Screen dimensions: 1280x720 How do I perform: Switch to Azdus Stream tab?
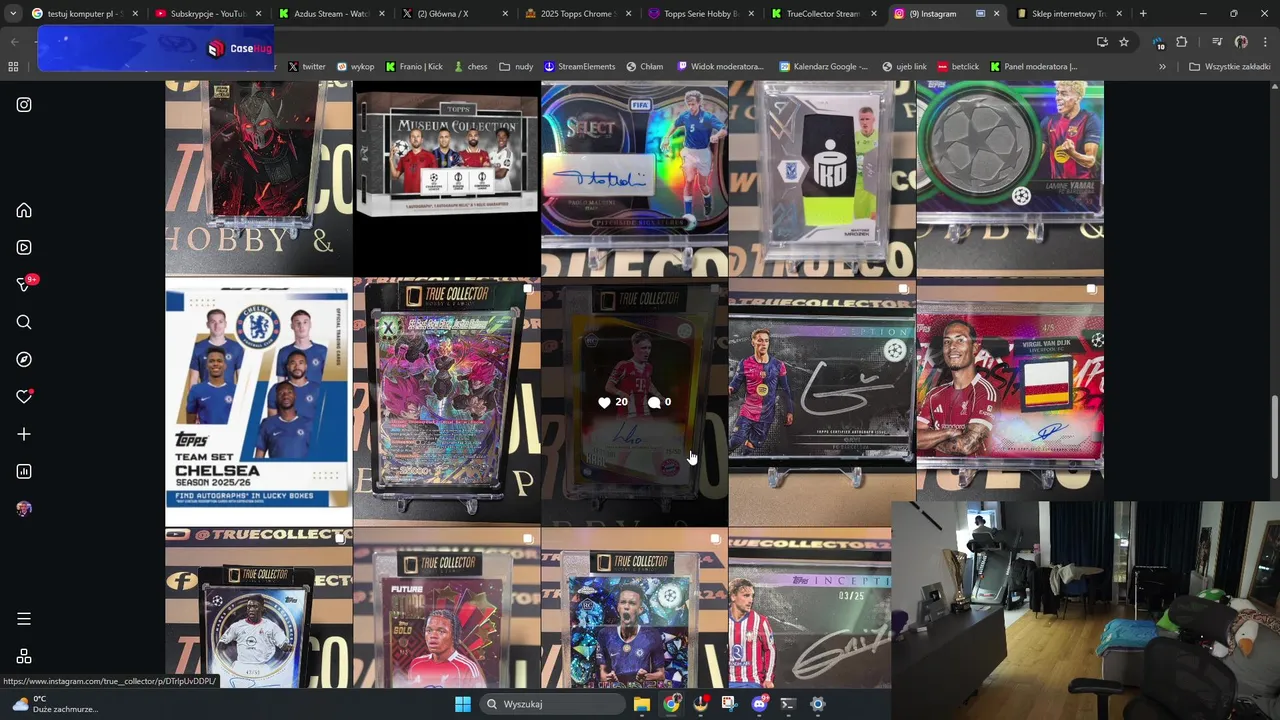[331, 14]
